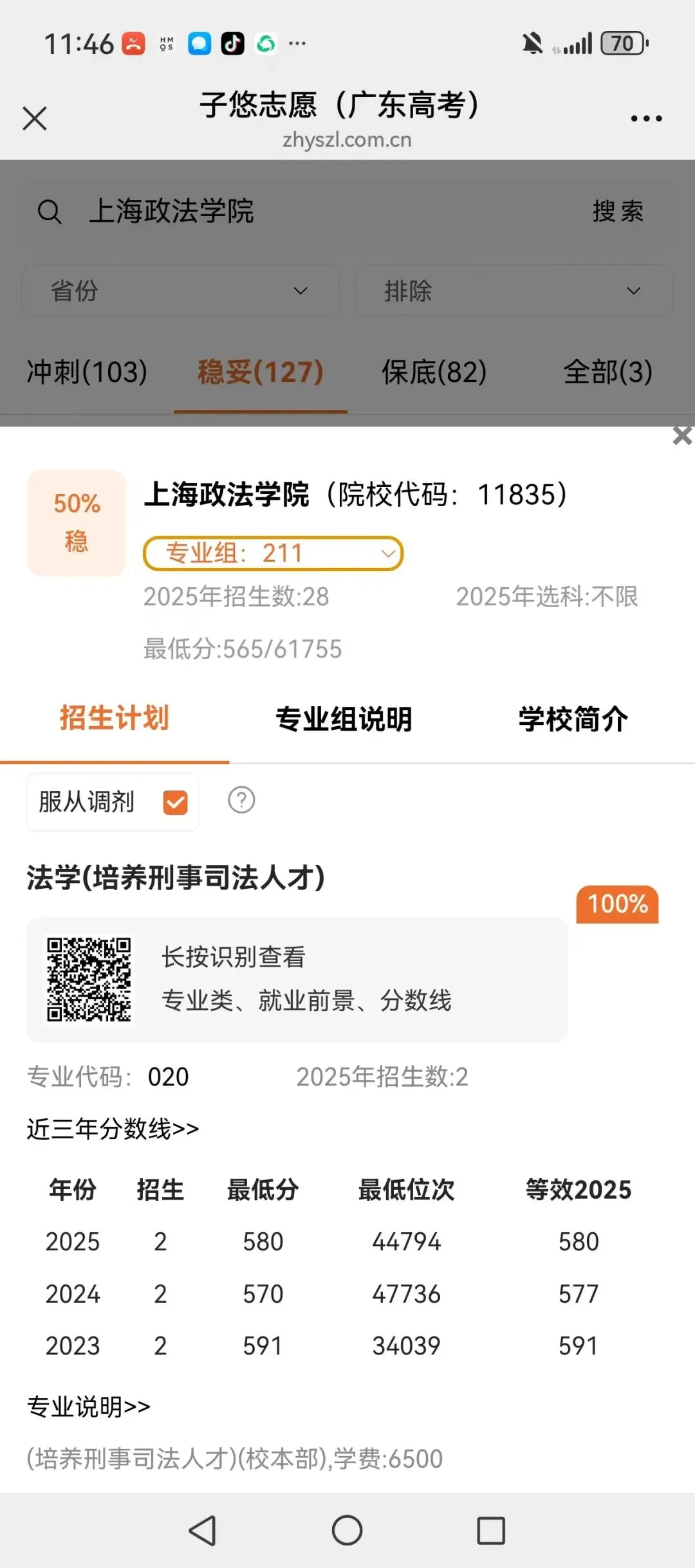The width and height of the screenshot is (695, 1568).
Task: Dismiss the school detail panel
Action: [x=682, y=435]
